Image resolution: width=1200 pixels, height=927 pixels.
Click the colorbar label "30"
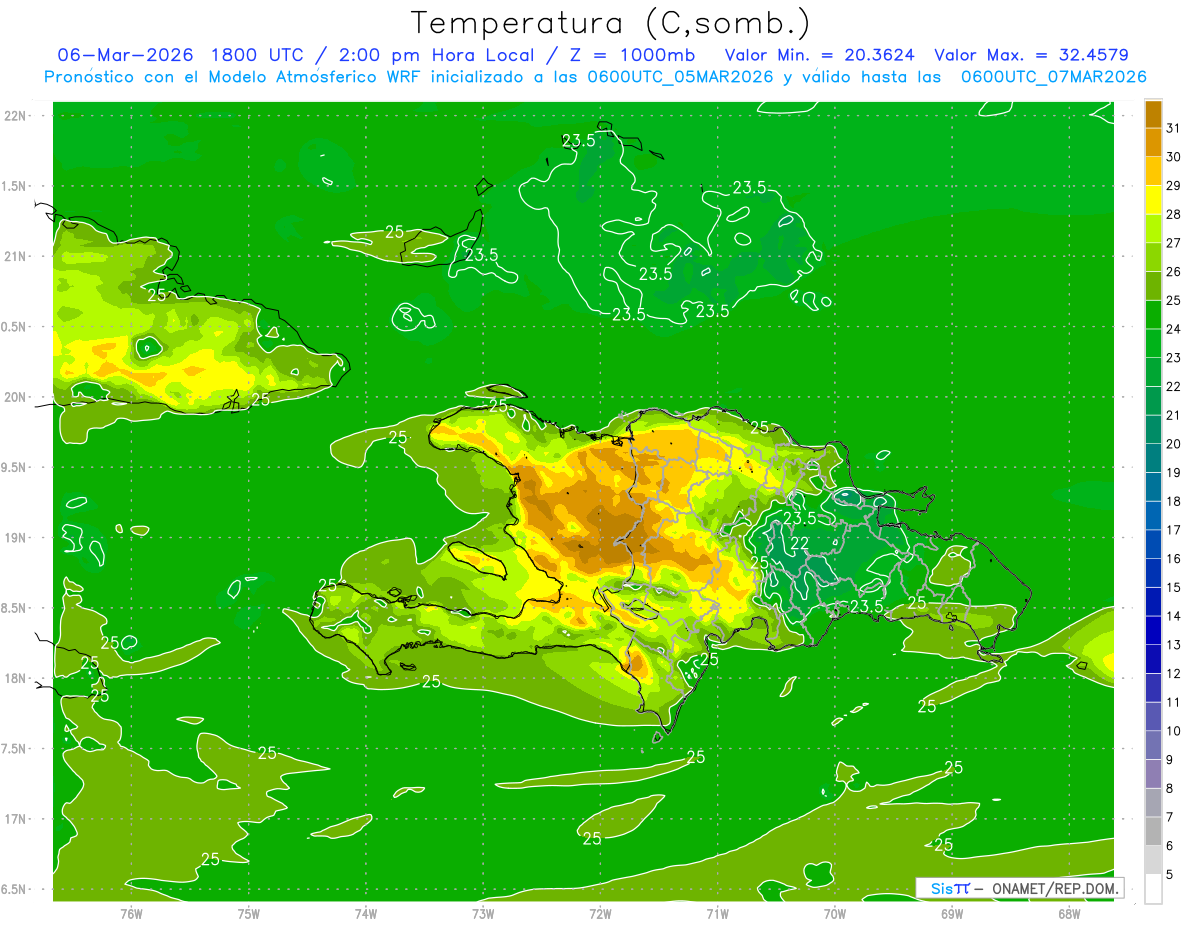pyautogui.click(x=1174, y=156)
